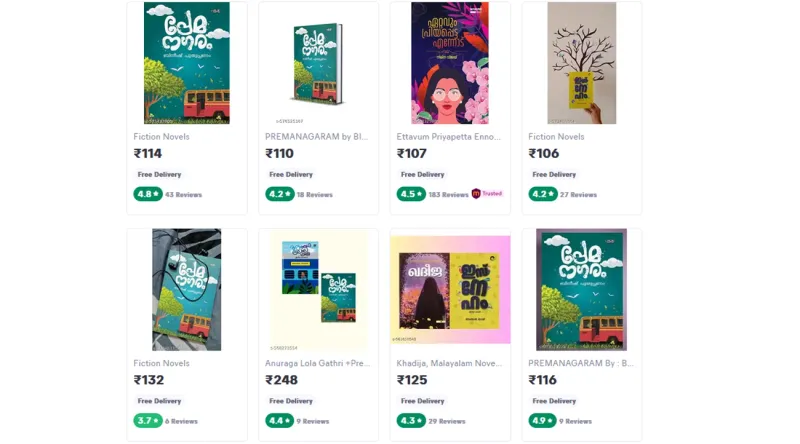View the 183 Reviews link
Image resolution: width=800 pixels, height=444 pixels.
pyautogui.click(x=448, y=194)
